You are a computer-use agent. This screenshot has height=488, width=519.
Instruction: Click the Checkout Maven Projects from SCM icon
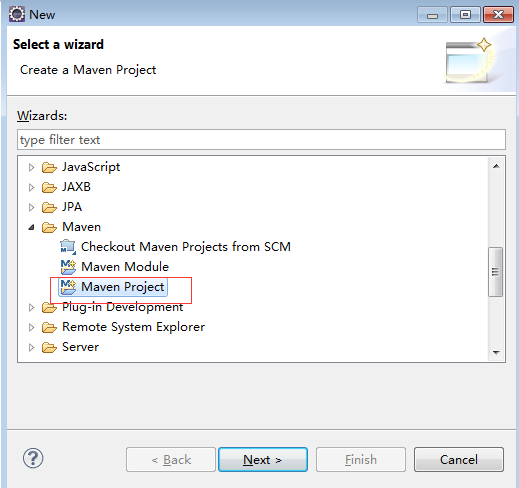pyautogui.click(x=68, y=247)
